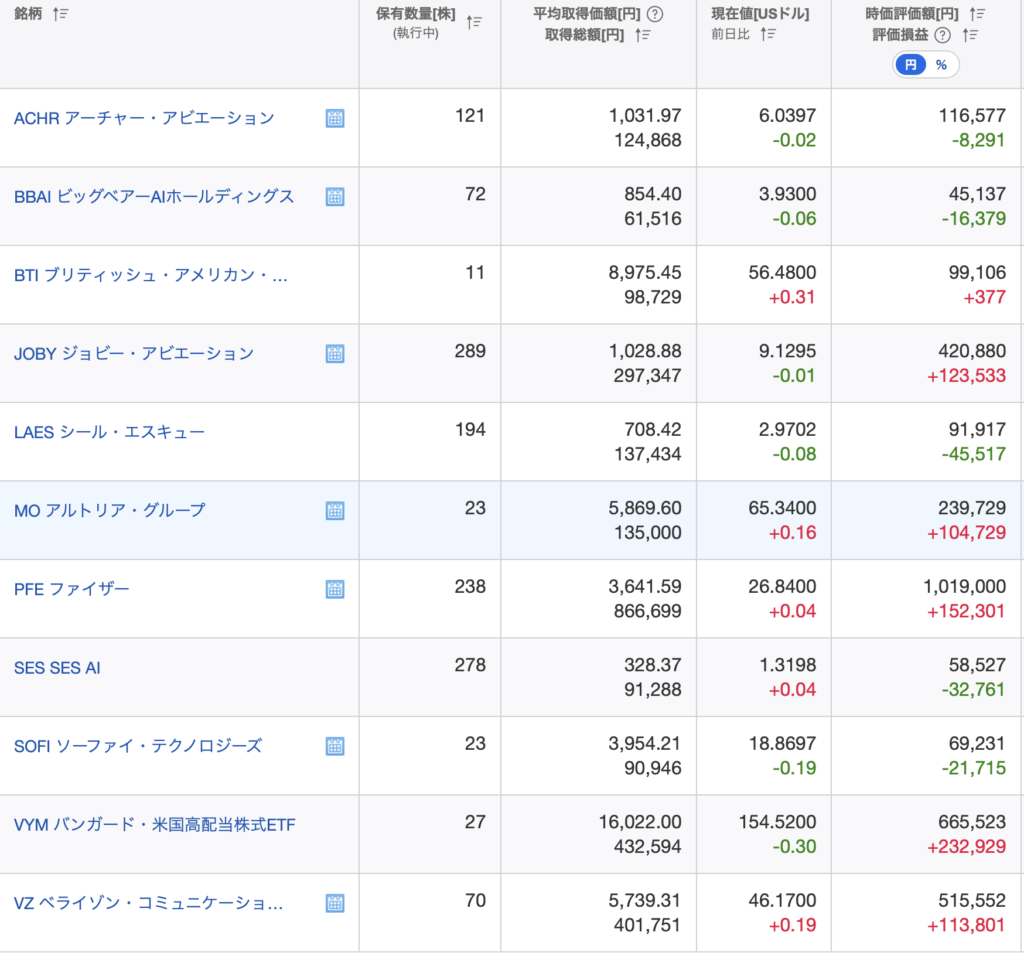Click the calendar icon next to SOFI
This screenshot has width=1024, height=956.
click(335, 746)
